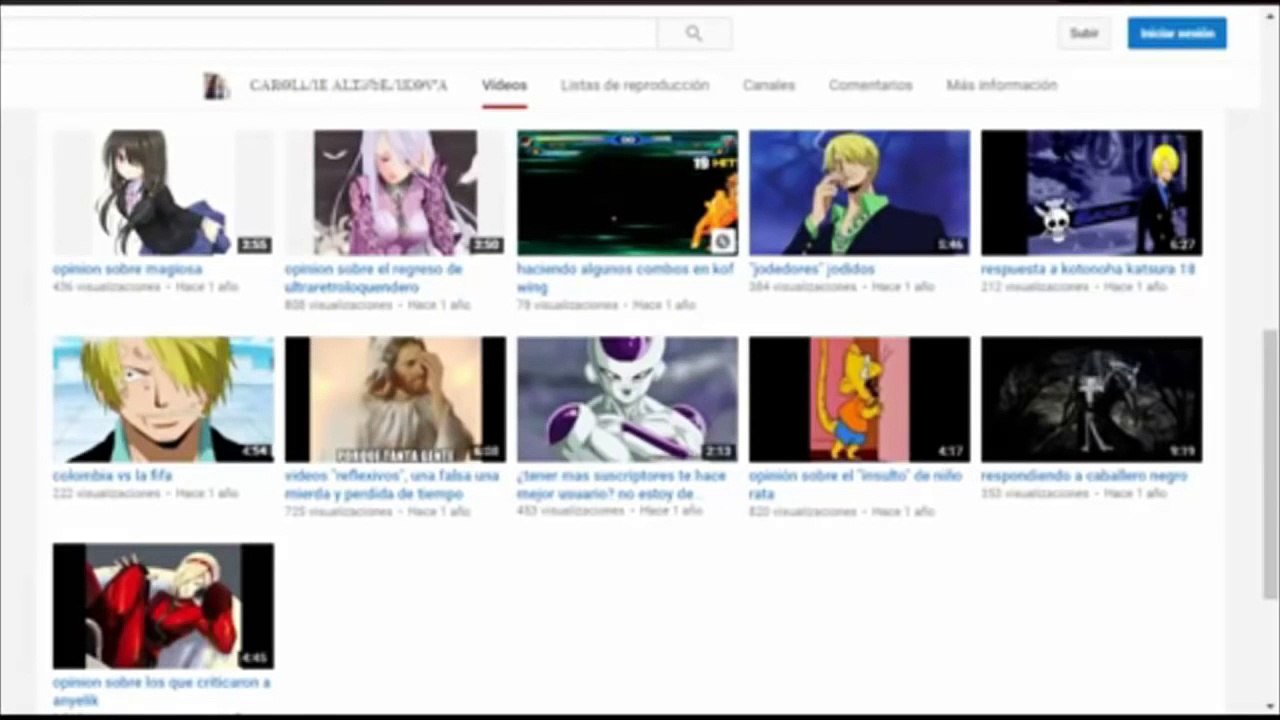Open the kof wing combos thumbnail
The width and height of the screenshot is (1280, 720).
627,193
